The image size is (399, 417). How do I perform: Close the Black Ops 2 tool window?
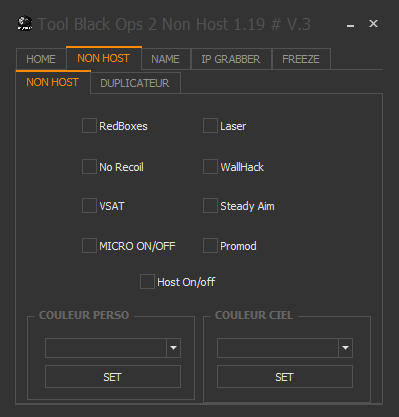[x=373, y=24]
